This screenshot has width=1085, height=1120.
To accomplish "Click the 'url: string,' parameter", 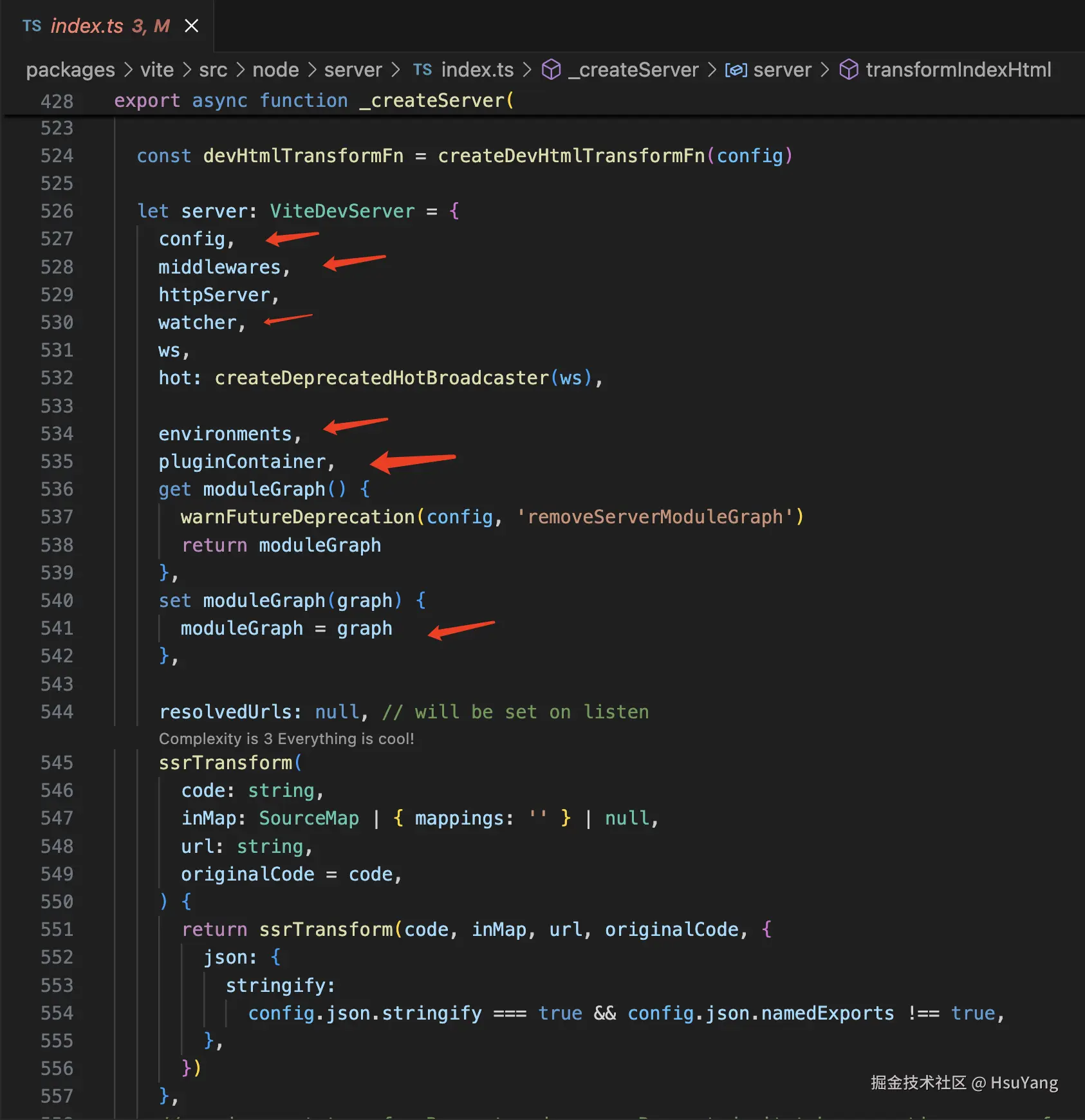I will point(246,846).
